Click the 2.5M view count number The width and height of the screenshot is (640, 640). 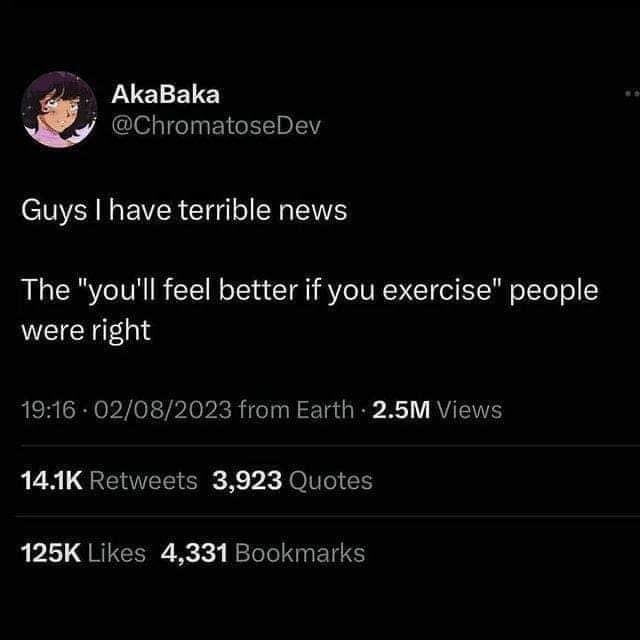(x=401, y=410)
